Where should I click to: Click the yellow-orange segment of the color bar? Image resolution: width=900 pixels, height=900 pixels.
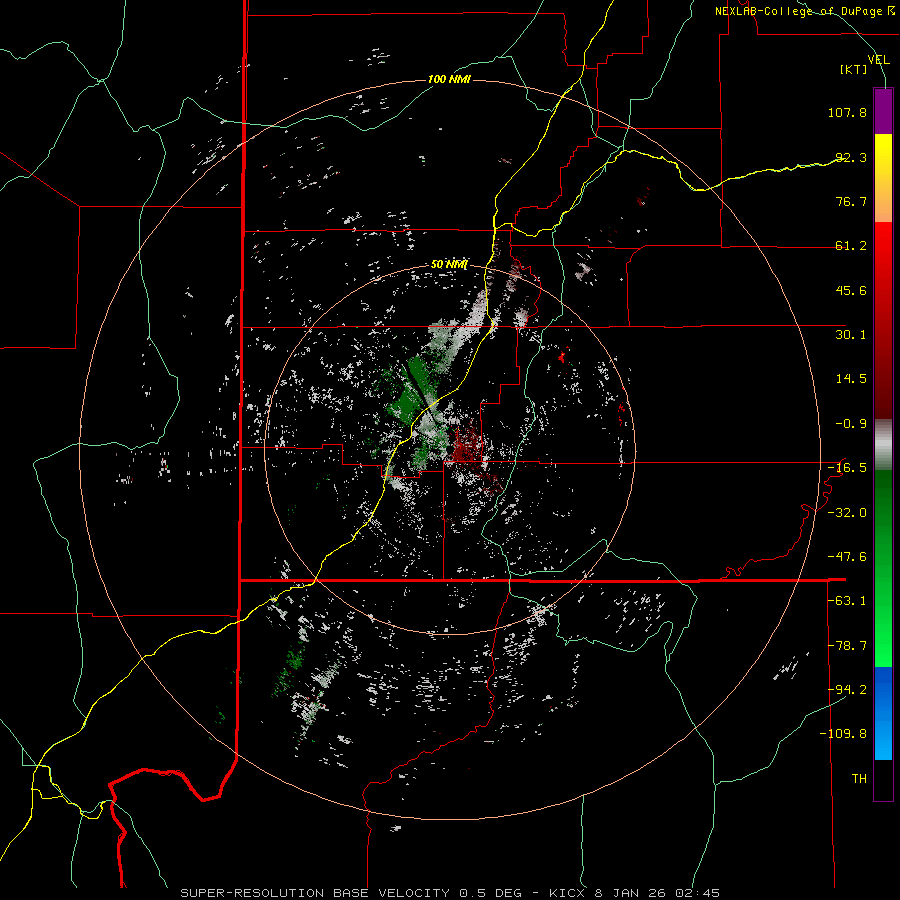click(x=883, y=178)
